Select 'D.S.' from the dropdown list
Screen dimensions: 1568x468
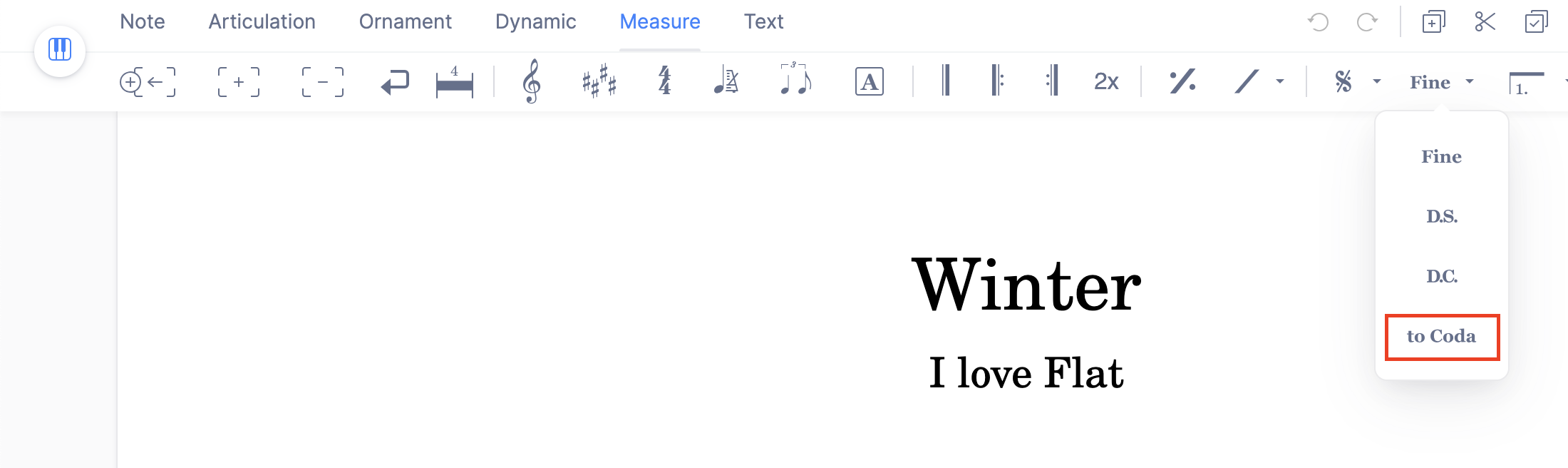(x=1441, y=217)
